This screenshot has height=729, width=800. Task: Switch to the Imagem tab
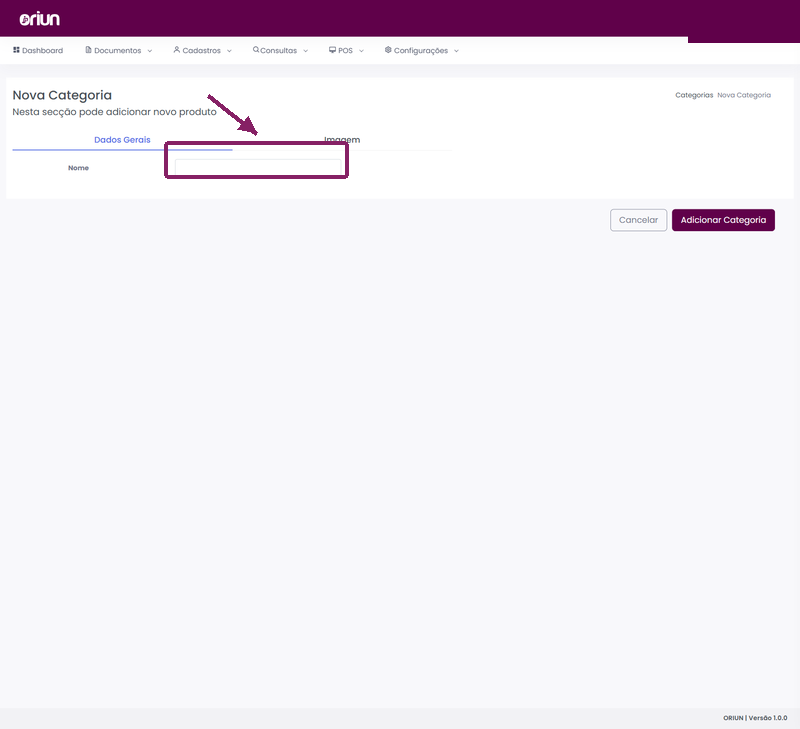342,140
